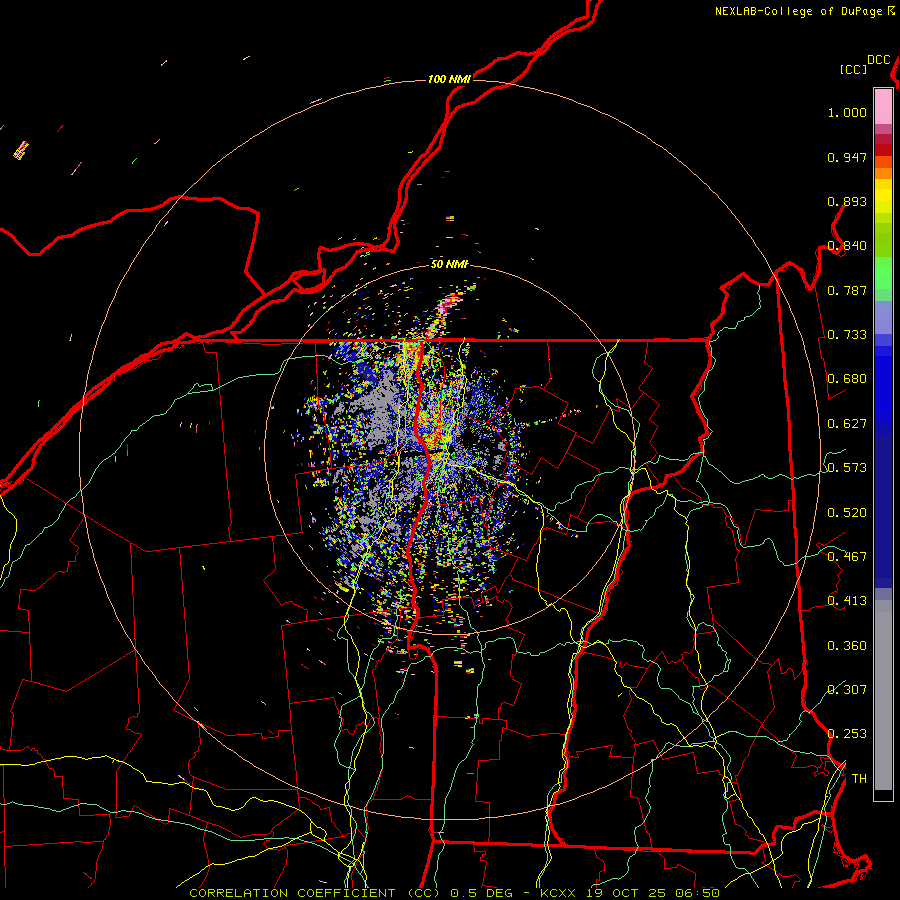Click the 0.627 value on color scale
The height and width of the screenshot is (900, 900).
[x=847, y=424]
